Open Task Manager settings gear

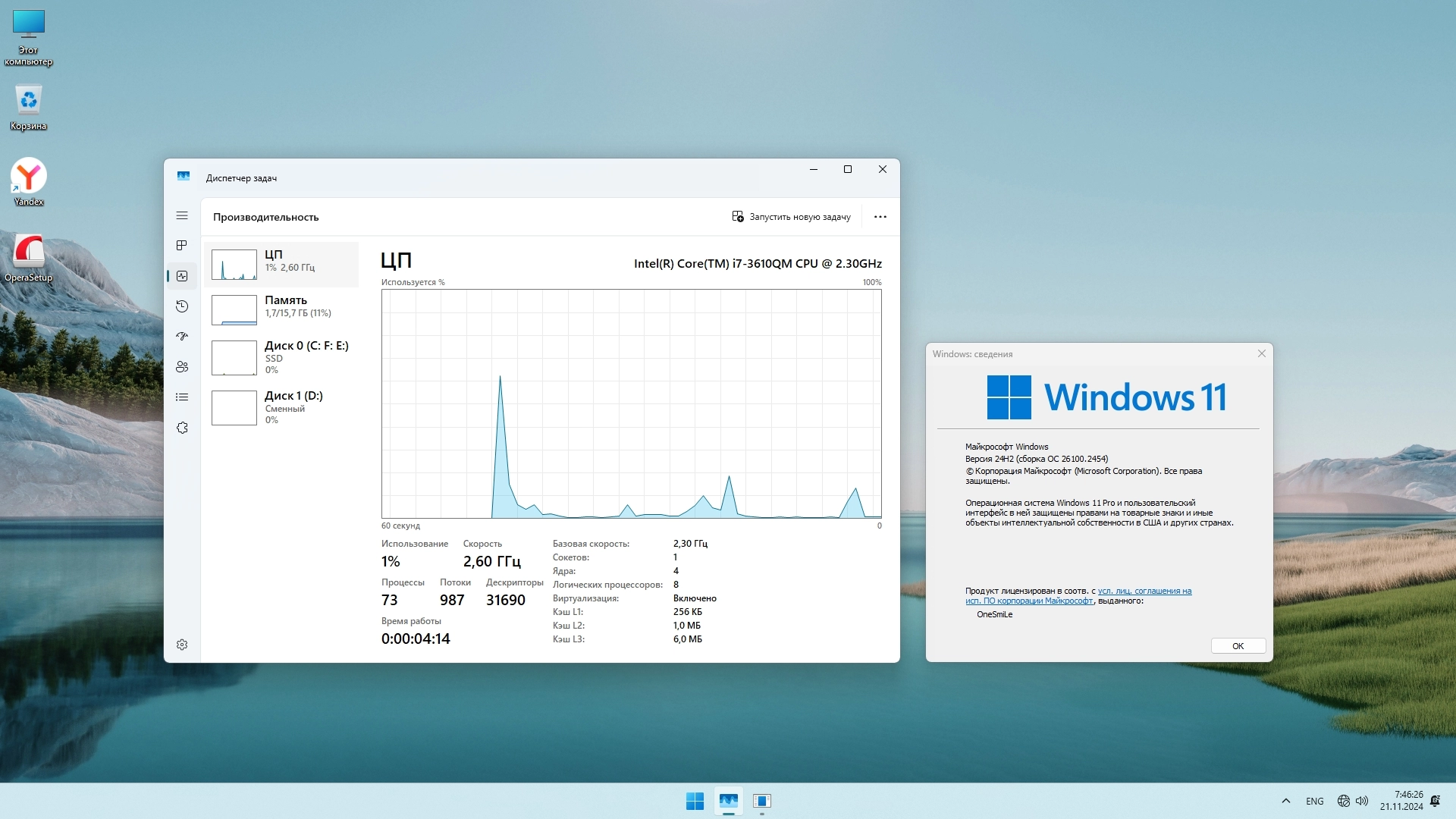click(182, 645)
